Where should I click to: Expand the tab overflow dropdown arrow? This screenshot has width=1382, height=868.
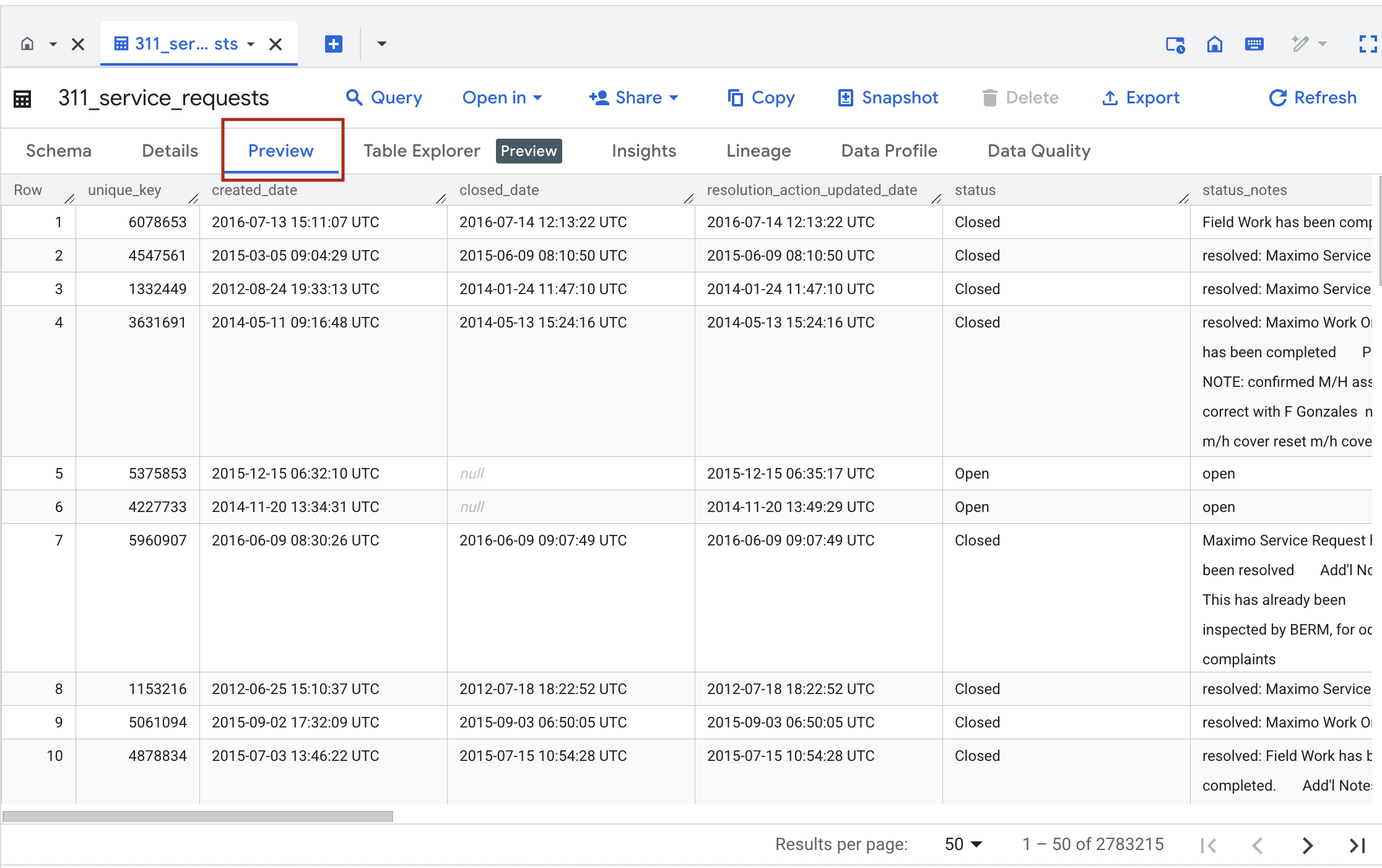(x=381, y=44)
